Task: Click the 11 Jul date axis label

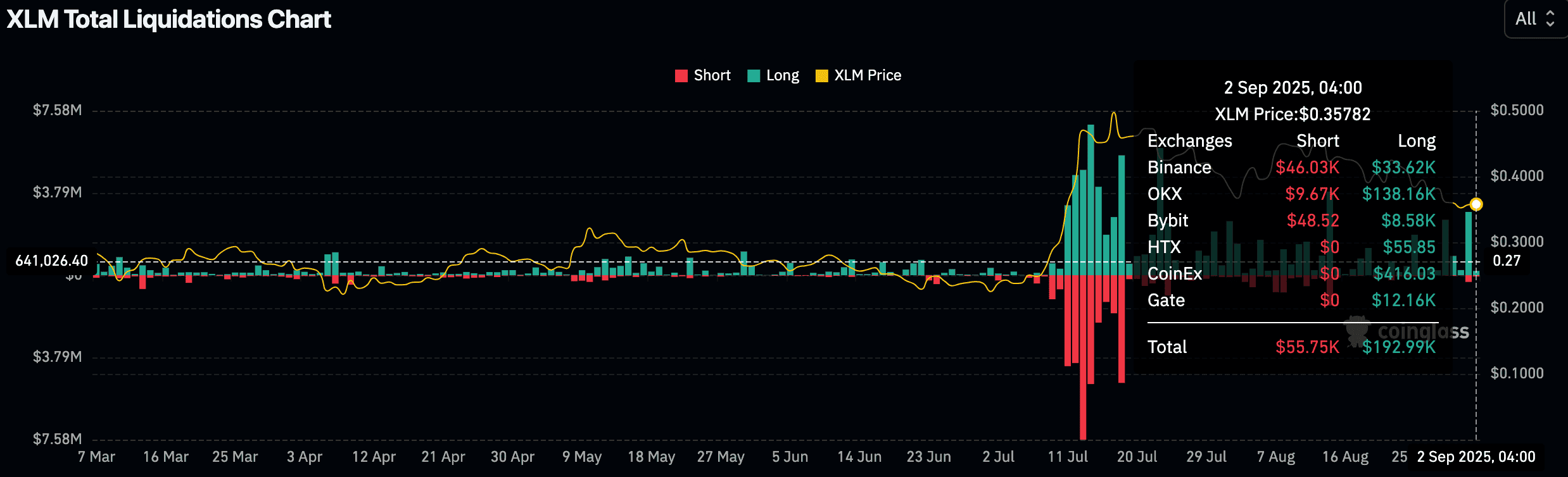Action: pos(1068,457)
